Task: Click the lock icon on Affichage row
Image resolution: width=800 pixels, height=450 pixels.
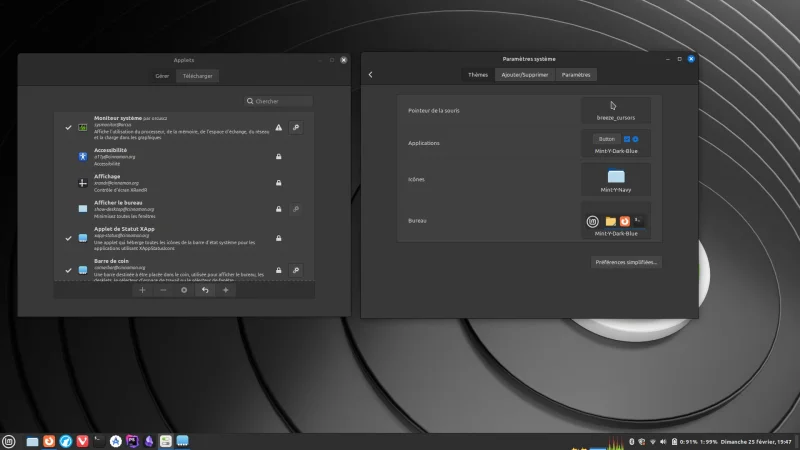Action: pos(279,183)
